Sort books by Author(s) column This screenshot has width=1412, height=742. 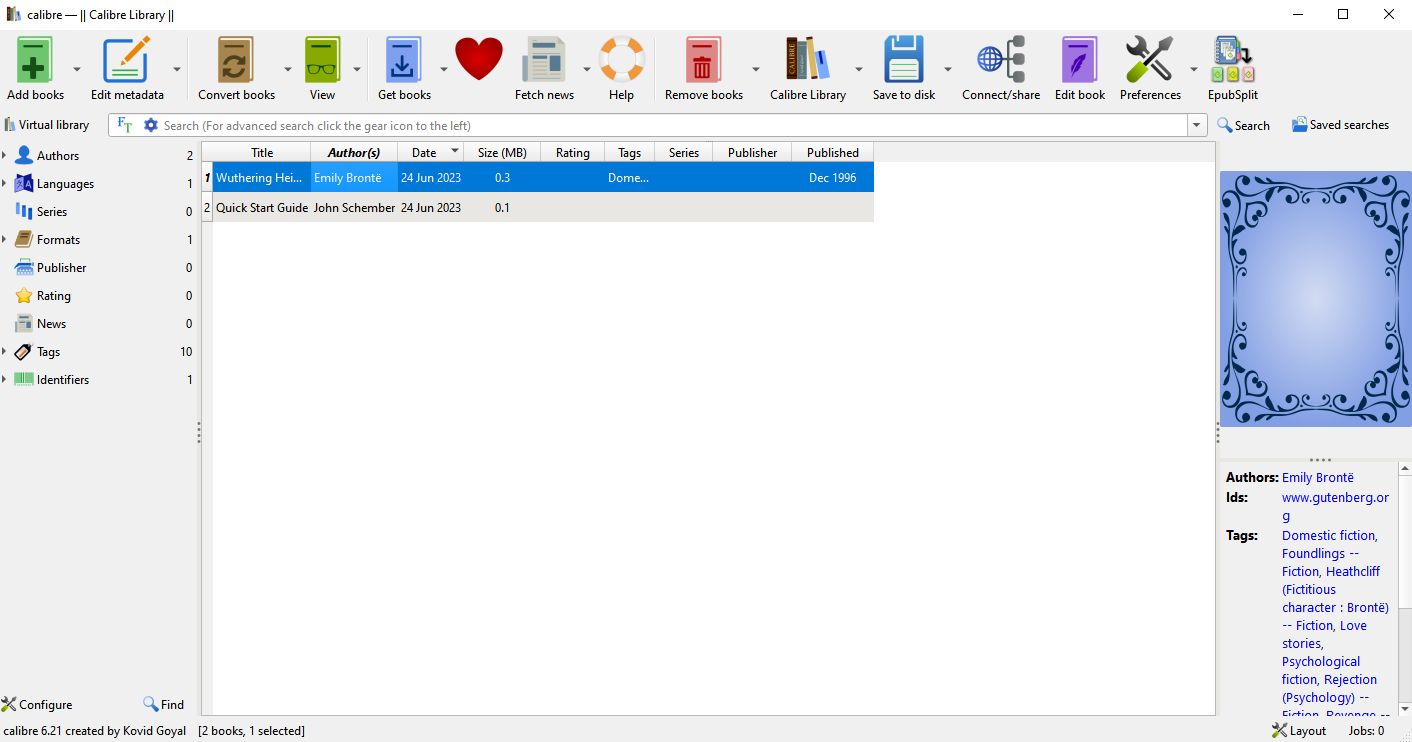point(354,152)
